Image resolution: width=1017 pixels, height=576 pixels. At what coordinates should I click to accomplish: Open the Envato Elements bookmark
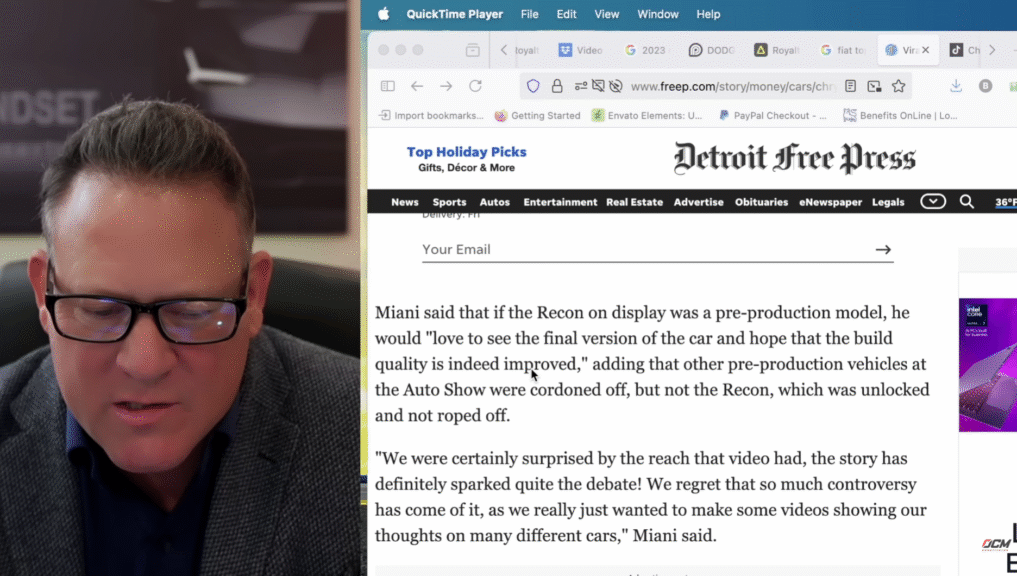[647, 116]
